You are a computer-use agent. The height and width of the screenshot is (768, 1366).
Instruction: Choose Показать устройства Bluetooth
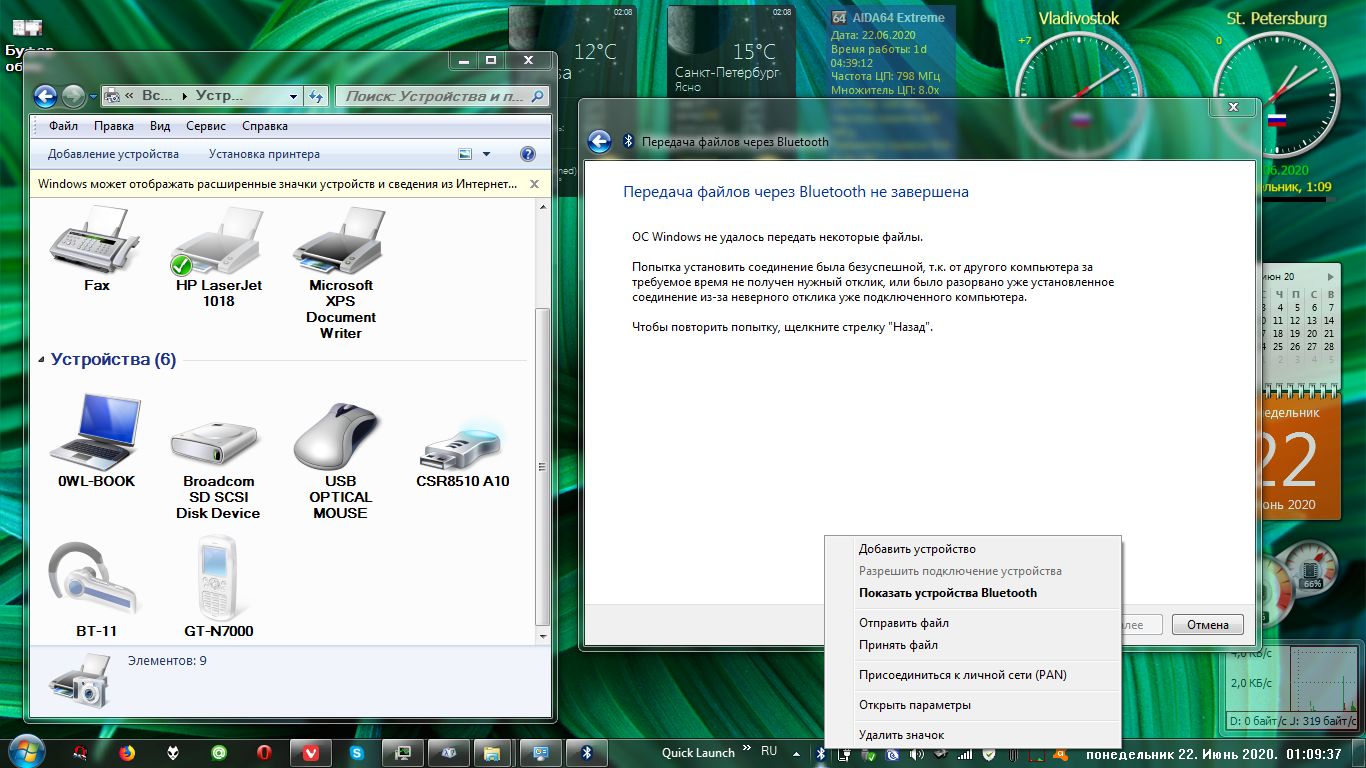(x=972, y=593)
